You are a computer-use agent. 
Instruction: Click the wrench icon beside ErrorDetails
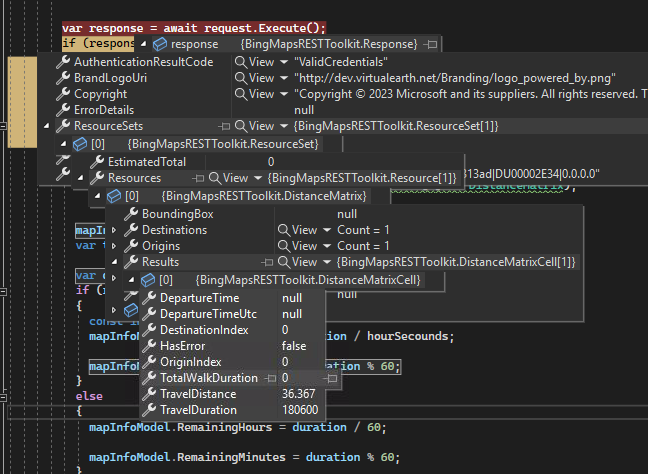click(x=63, y=110)
